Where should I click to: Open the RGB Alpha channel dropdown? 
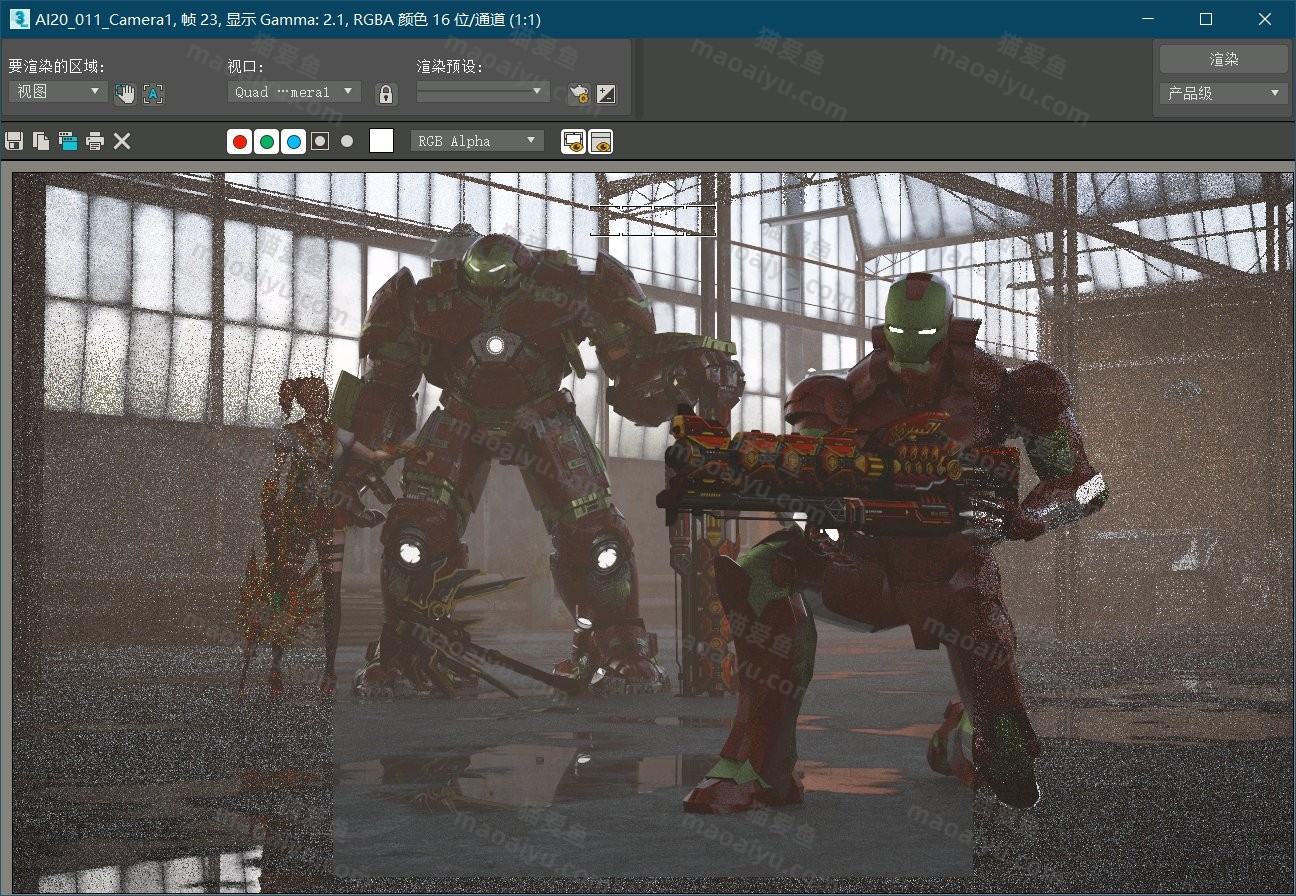[477, 141]
